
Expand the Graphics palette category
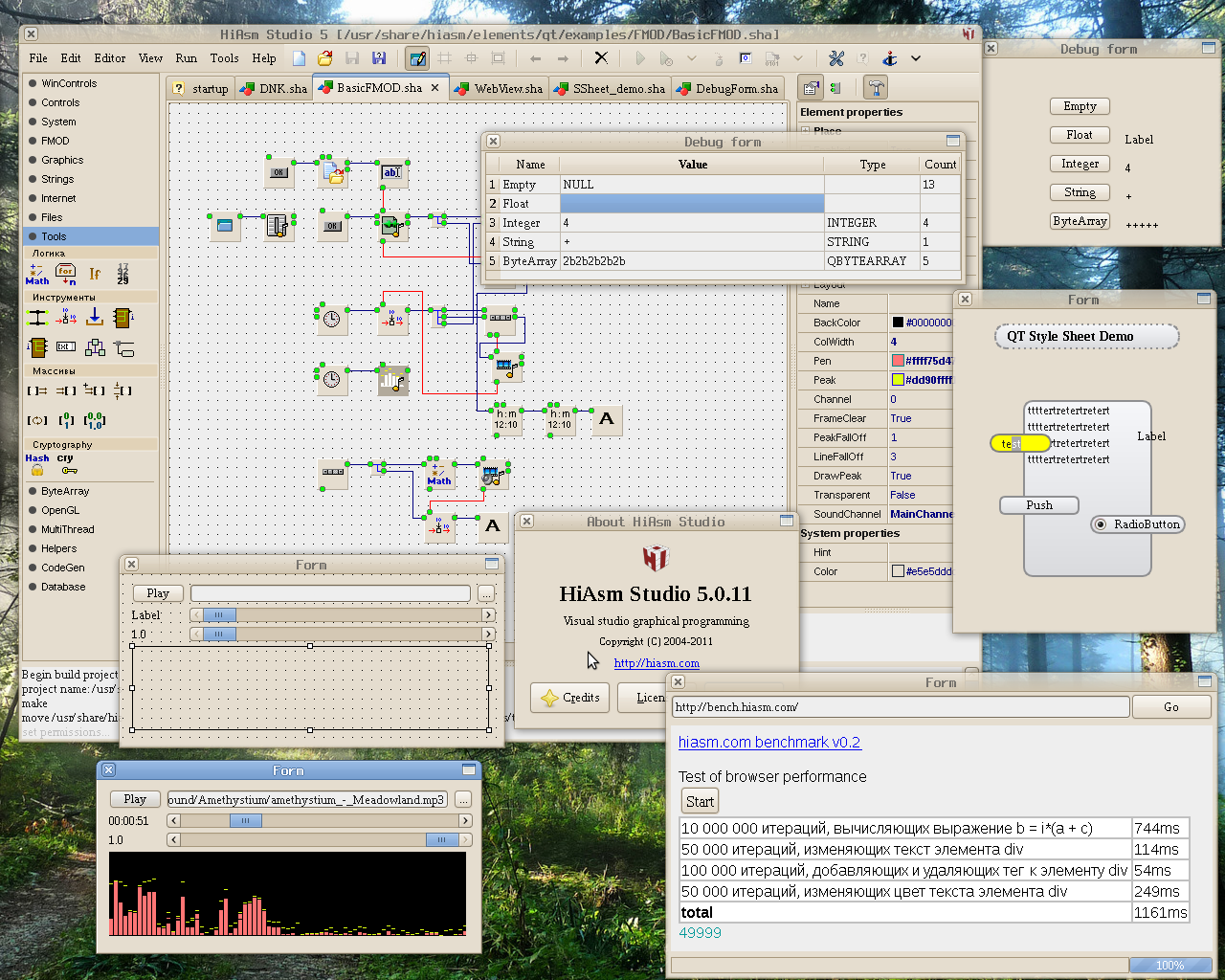tap(62, 160)
